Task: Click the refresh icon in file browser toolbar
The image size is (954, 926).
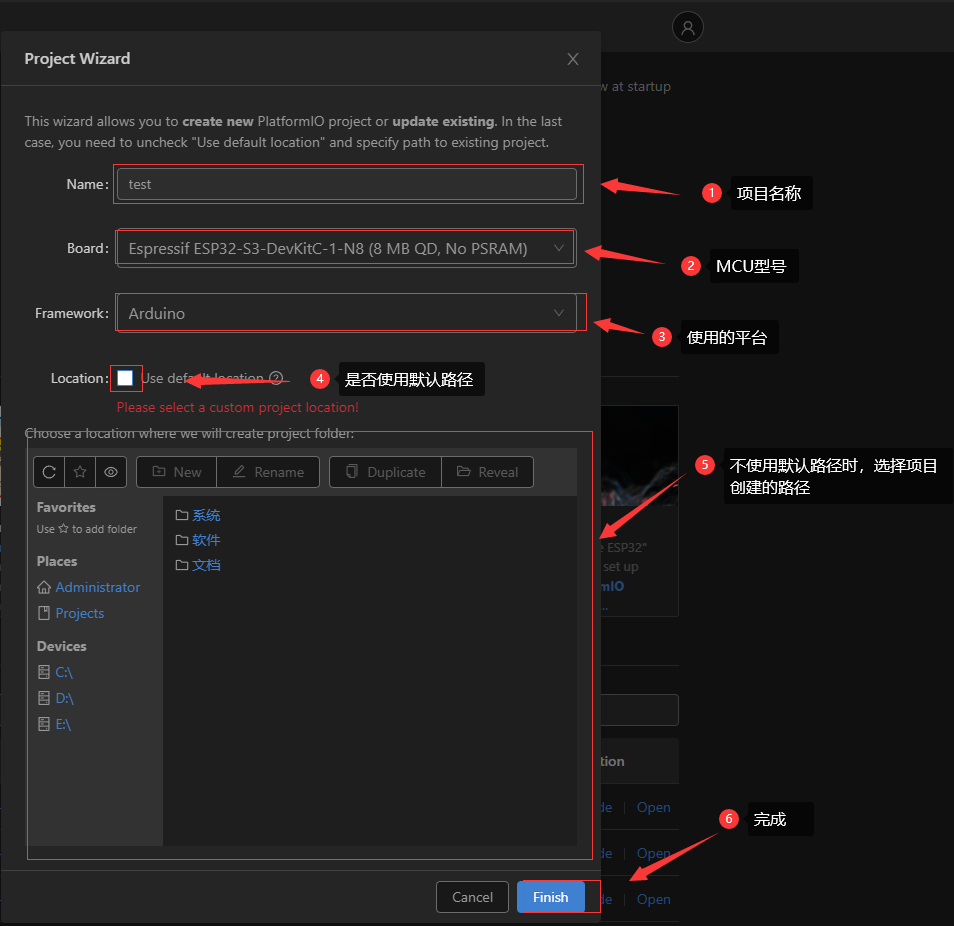Action: 49,472
